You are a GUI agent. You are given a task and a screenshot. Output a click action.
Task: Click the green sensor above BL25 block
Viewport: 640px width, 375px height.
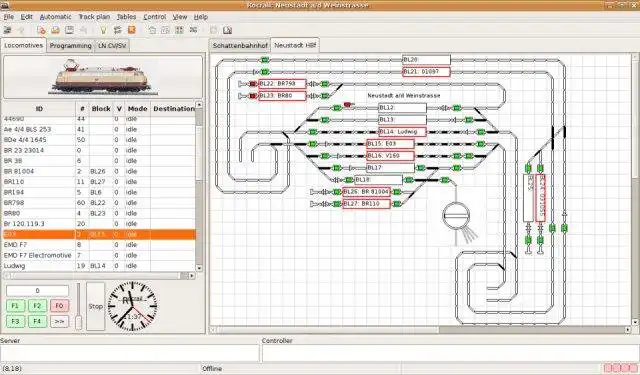tap(528, 168)
